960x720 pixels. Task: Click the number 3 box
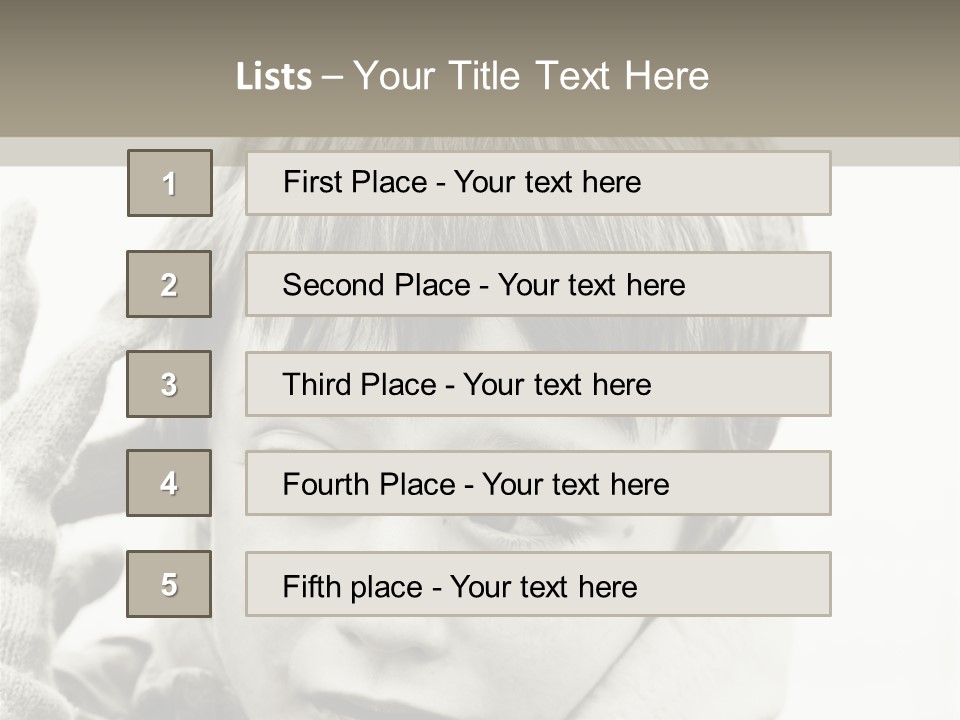[169, 384]
